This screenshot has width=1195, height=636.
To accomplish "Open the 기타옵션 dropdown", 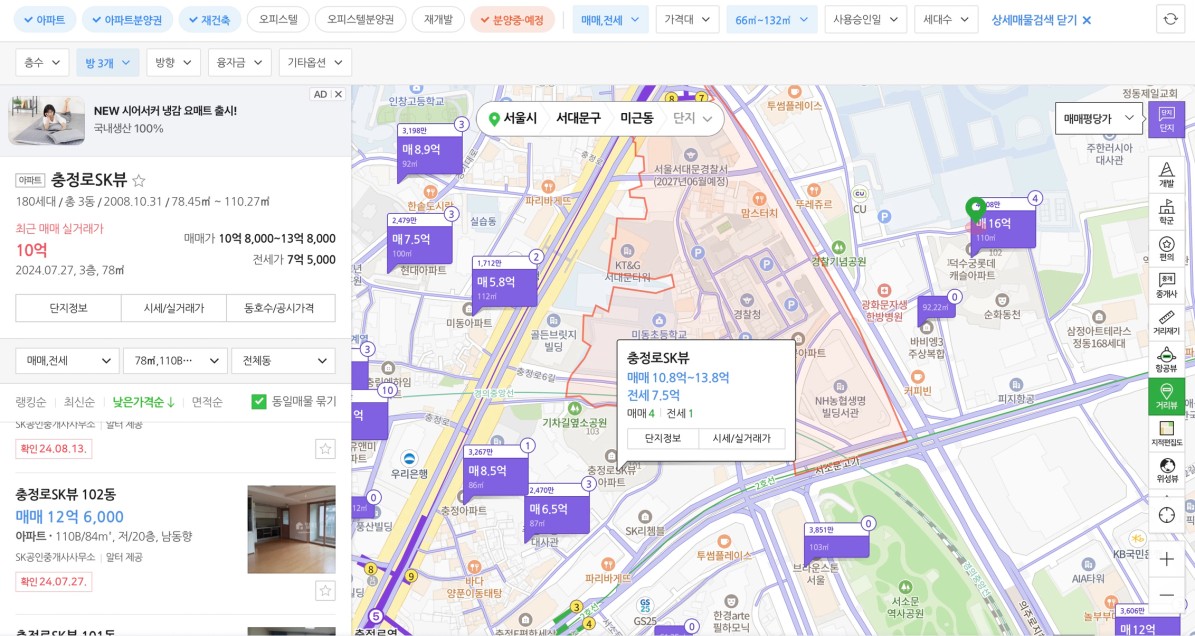I will pyautogui.click(x=315, y=62).
